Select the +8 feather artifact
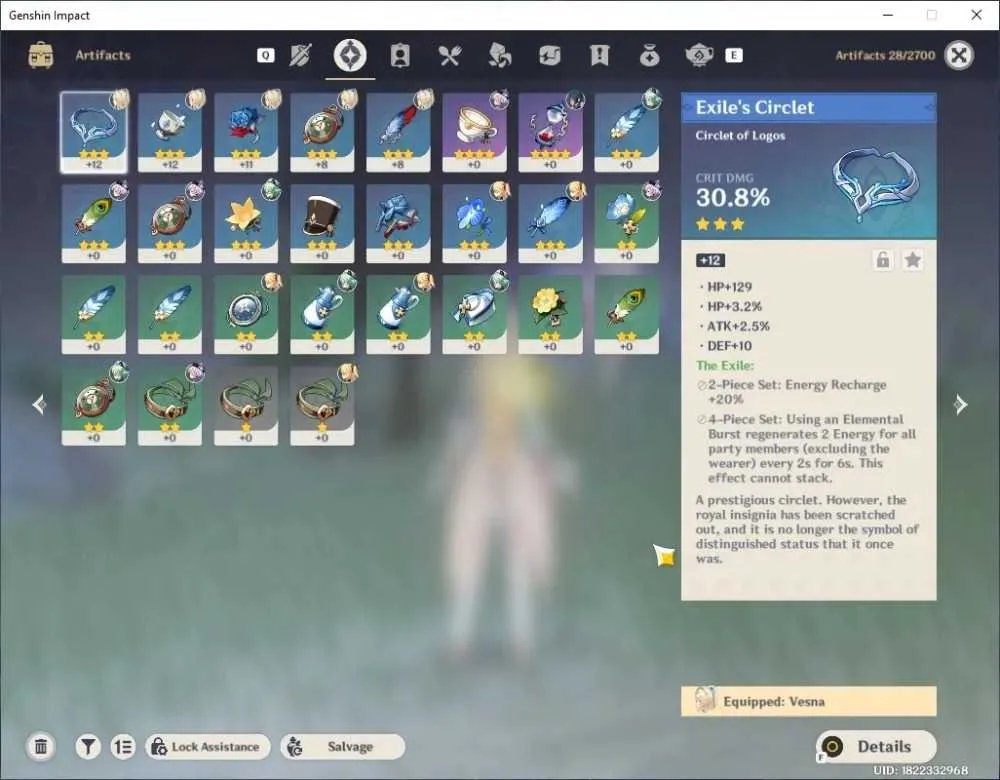Viewport: 1000px width, 780px height. tap(398, 132)
